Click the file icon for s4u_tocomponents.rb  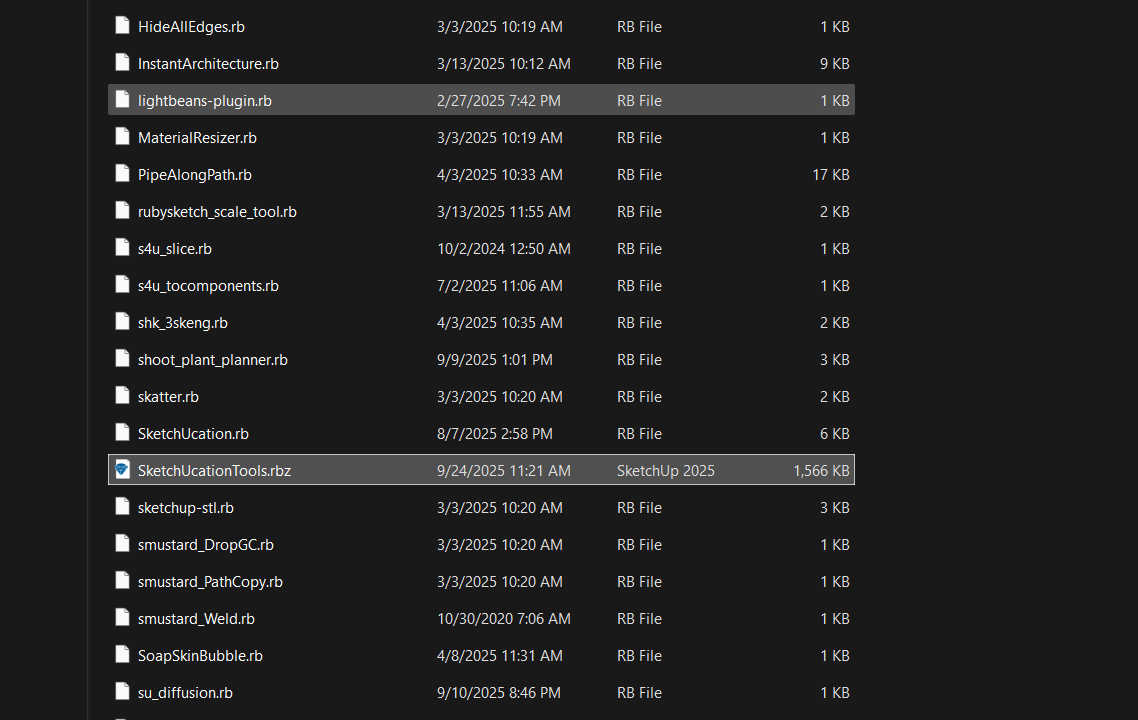point(122,285)
